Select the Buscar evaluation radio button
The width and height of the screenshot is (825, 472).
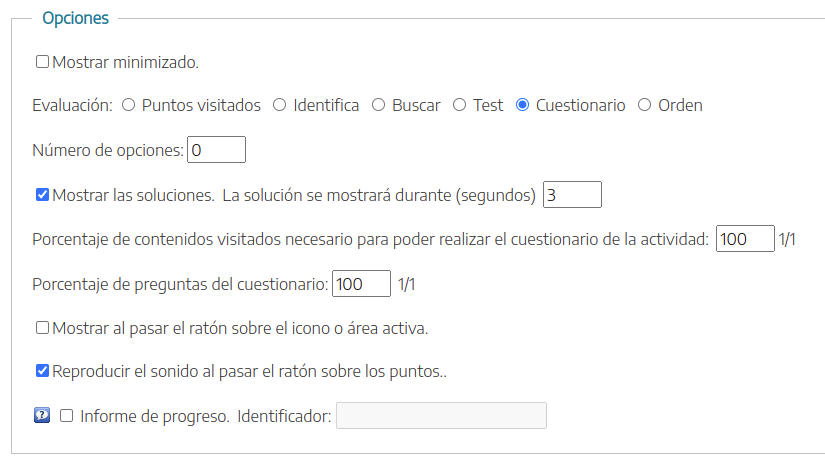pos(379,105)
